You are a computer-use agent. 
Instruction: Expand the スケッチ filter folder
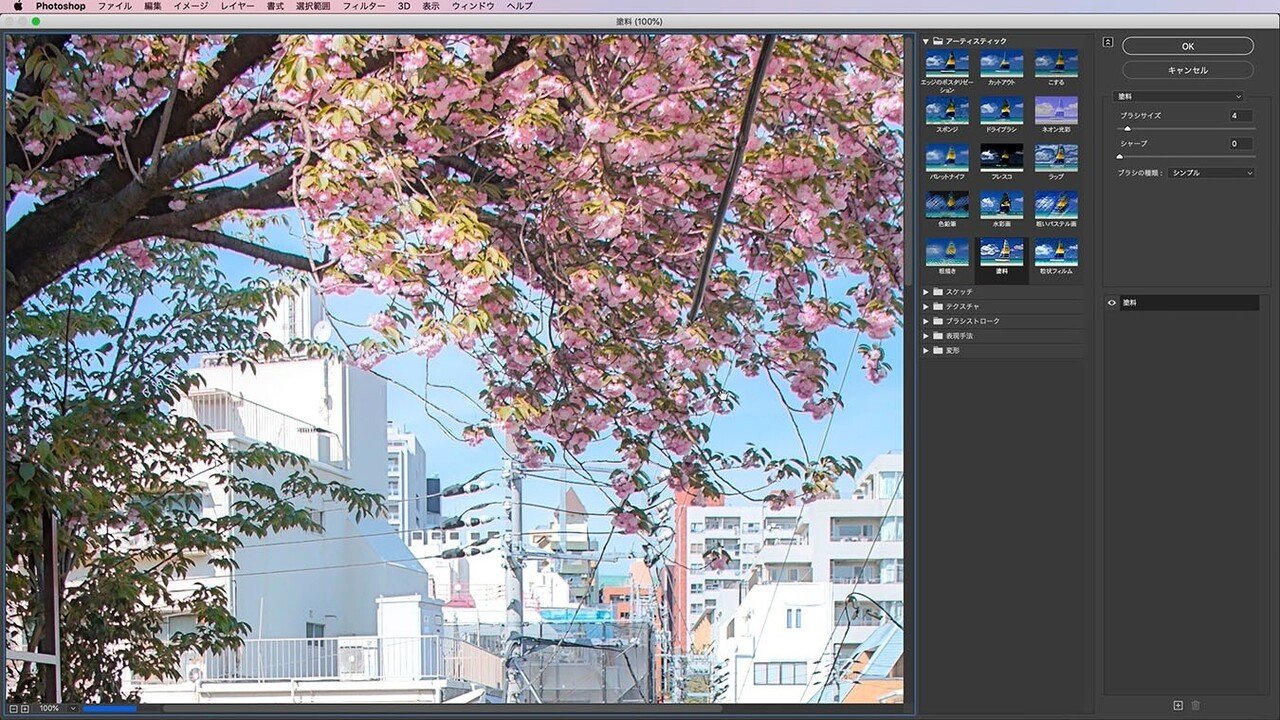pyautogui.click(x=926, y=291)
